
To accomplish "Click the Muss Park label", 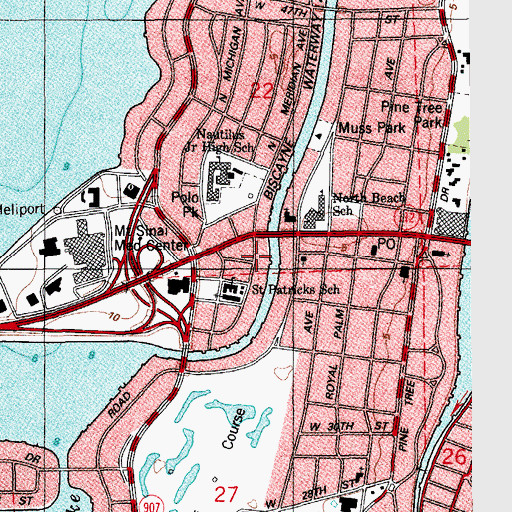I will pyautogui.click(x=372, y=128).
